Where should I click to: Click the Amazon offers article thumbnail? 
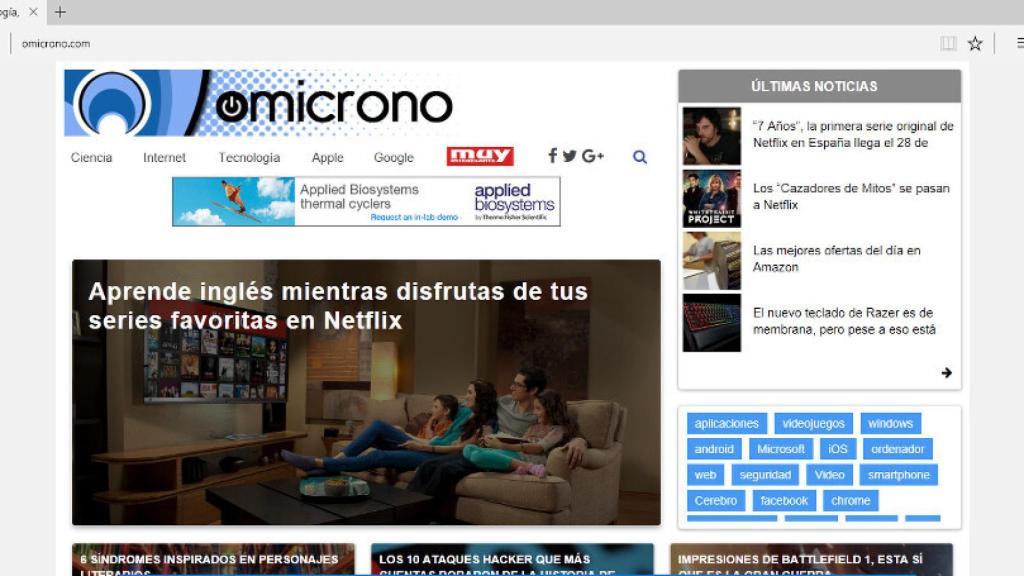712,260
